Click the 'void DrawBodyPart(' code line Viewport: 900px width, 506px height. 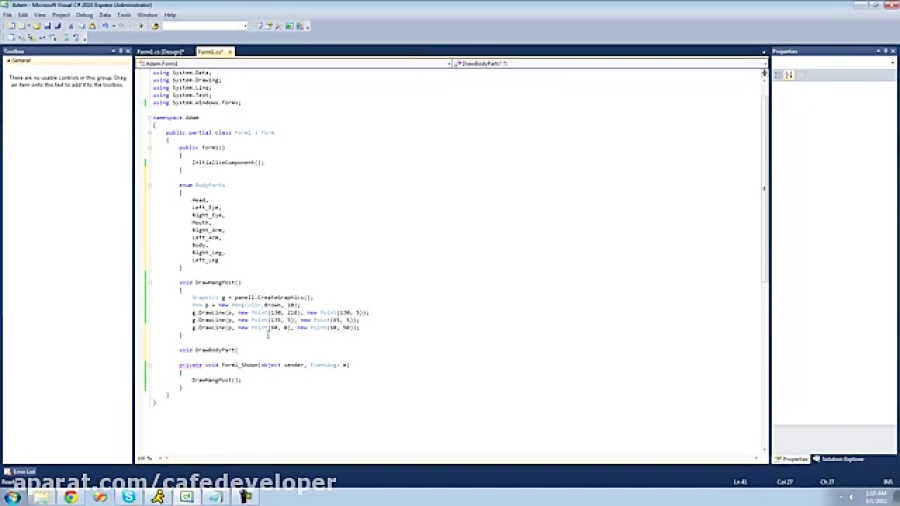208,350
